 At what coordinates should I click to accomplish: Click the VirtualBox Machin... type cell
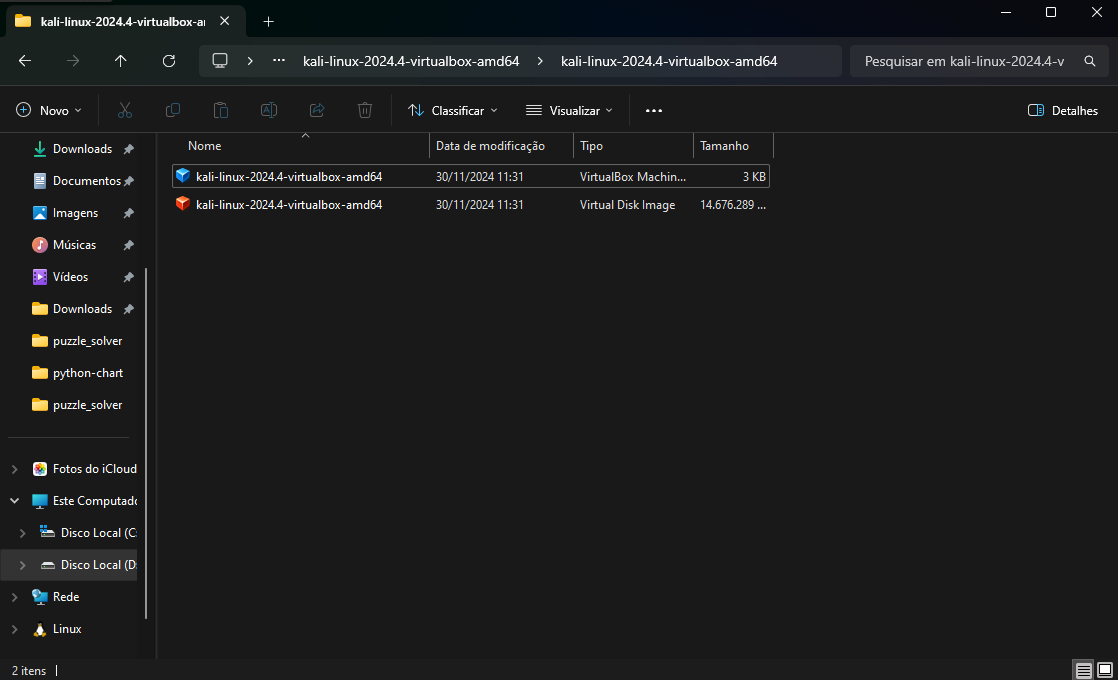tap(632, 177)
